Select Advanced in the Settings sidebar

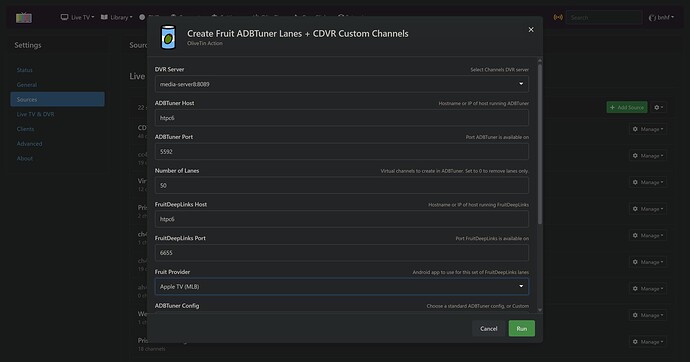point(29,143)
